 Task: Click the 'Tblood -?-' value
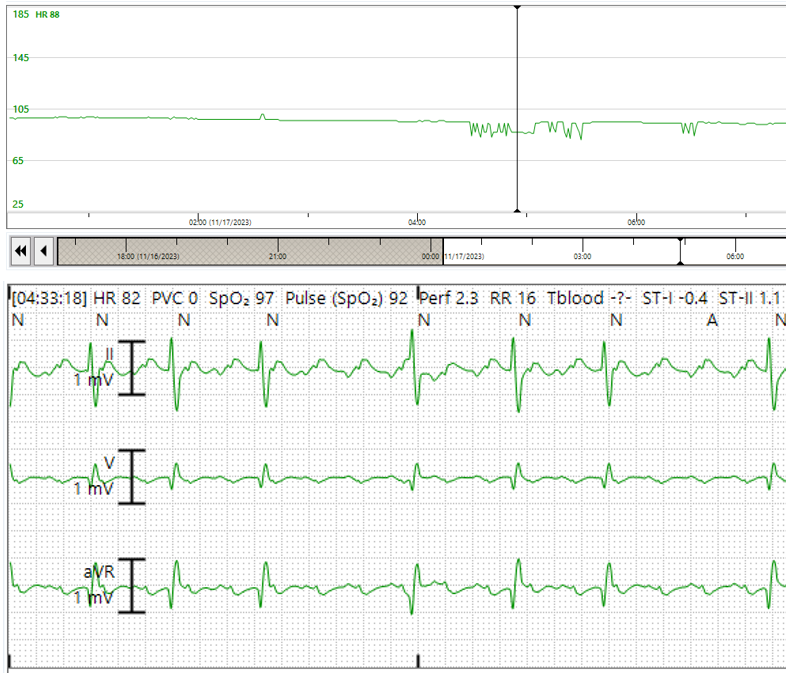[589, 298]
